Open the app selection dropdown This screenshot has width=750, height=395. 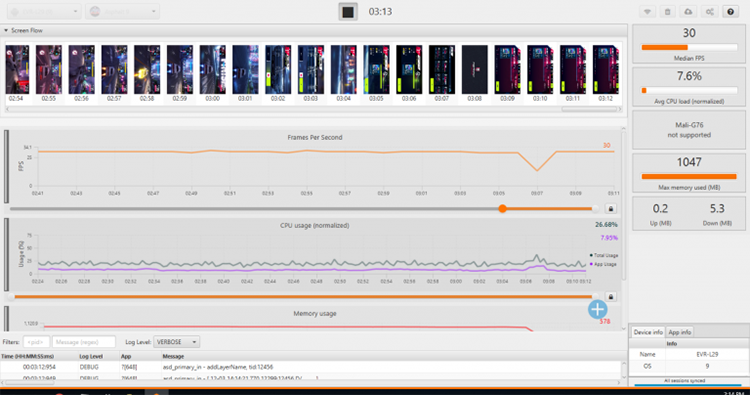coord(122,11)
